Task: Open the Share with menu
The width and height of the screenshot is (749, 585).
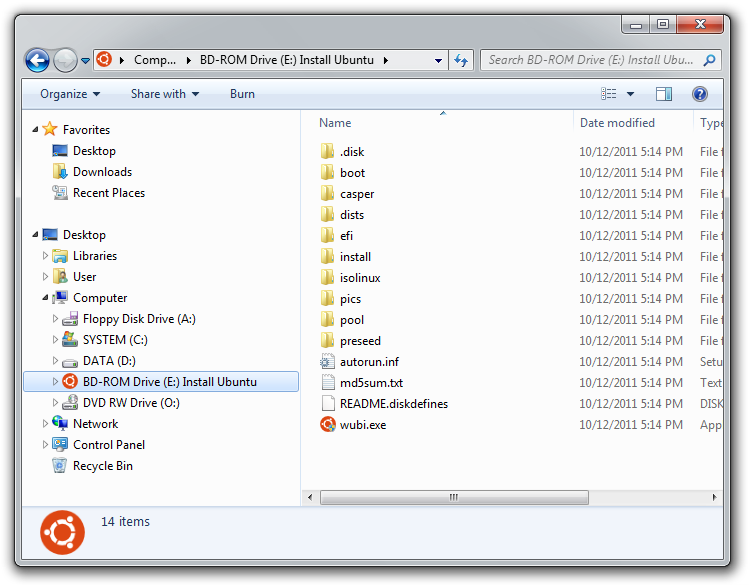Action: tap(165, 94)
